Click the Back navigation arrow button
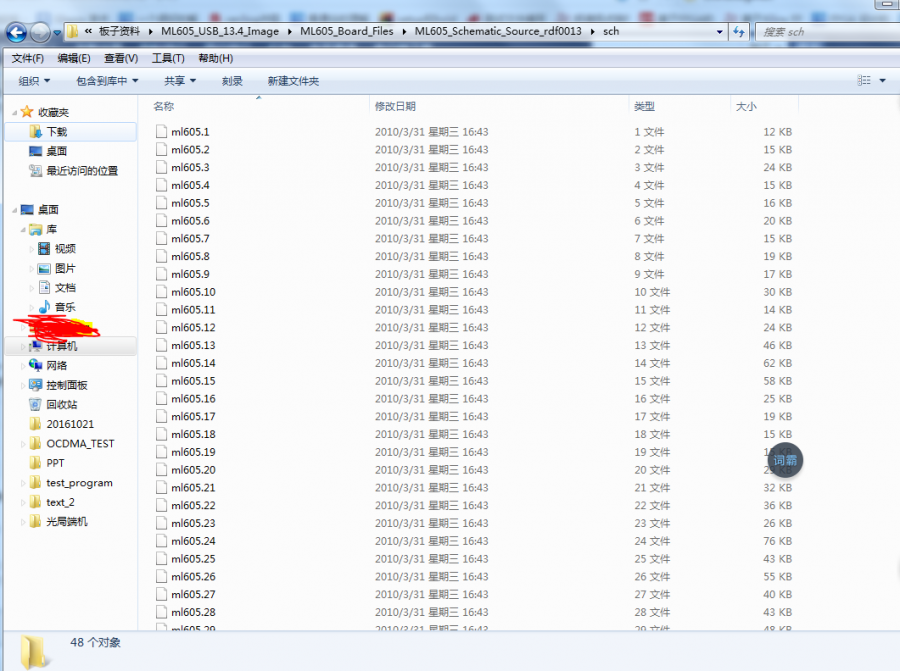Image resolution: width=900 pixels, height=671 pixels. (16, 33)
